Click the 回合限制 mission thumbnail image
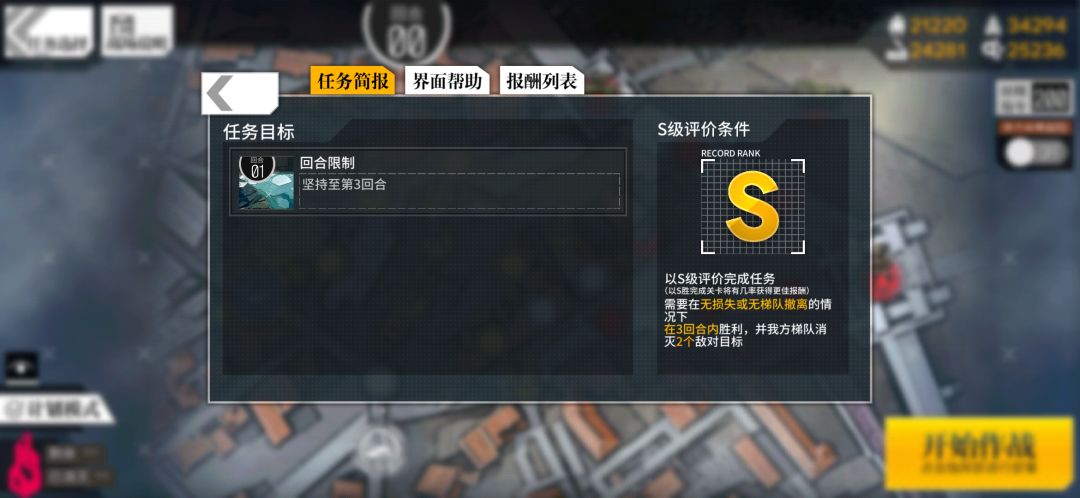 tap(267, 183)
